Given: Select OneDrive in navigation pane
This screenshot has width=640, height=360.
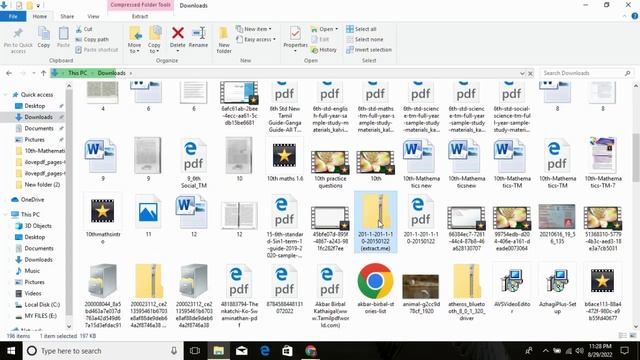Looking at the screenshot, I should tap(32, 200).
